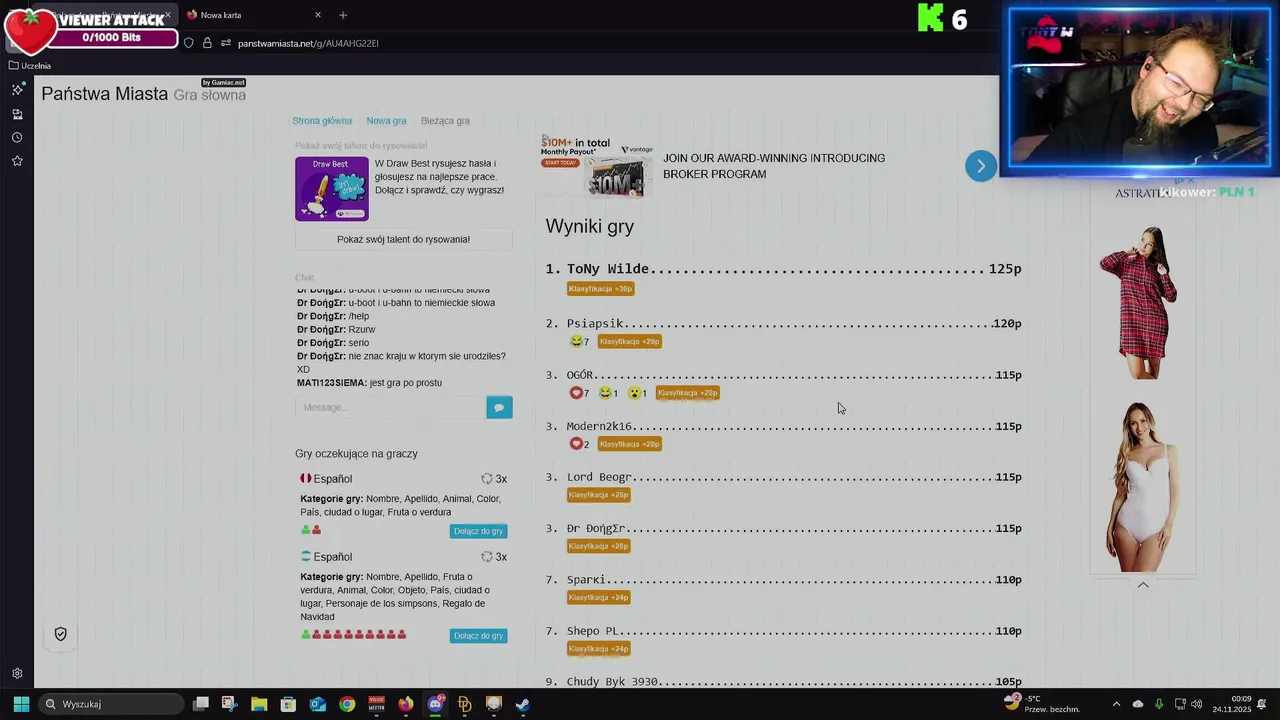Click Klasyfikacja +30p badge under ToNy Wilde
The height and width of the screenshot is (720, 1280).
click(x=600, y=289)
